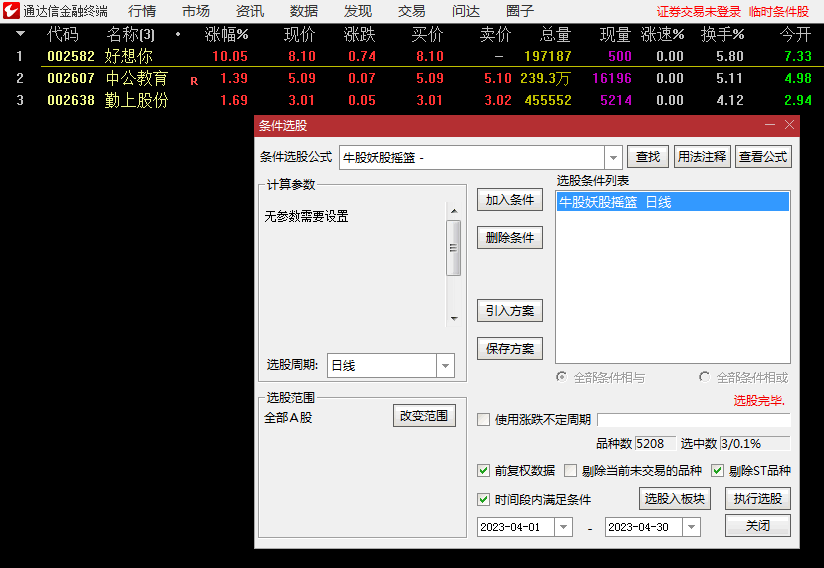Click the 加入条件 button
The height and width of the screenshot is (568, 824).
pos(510,200)
